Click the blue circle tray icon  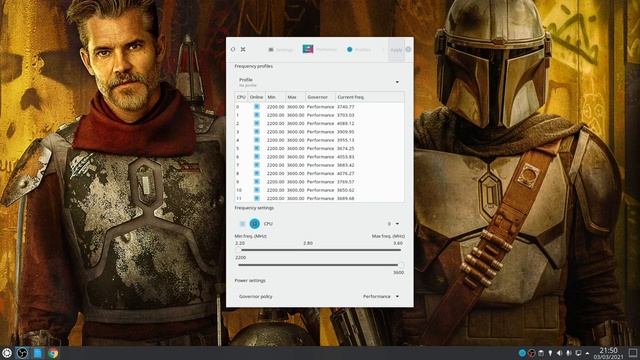522,353
